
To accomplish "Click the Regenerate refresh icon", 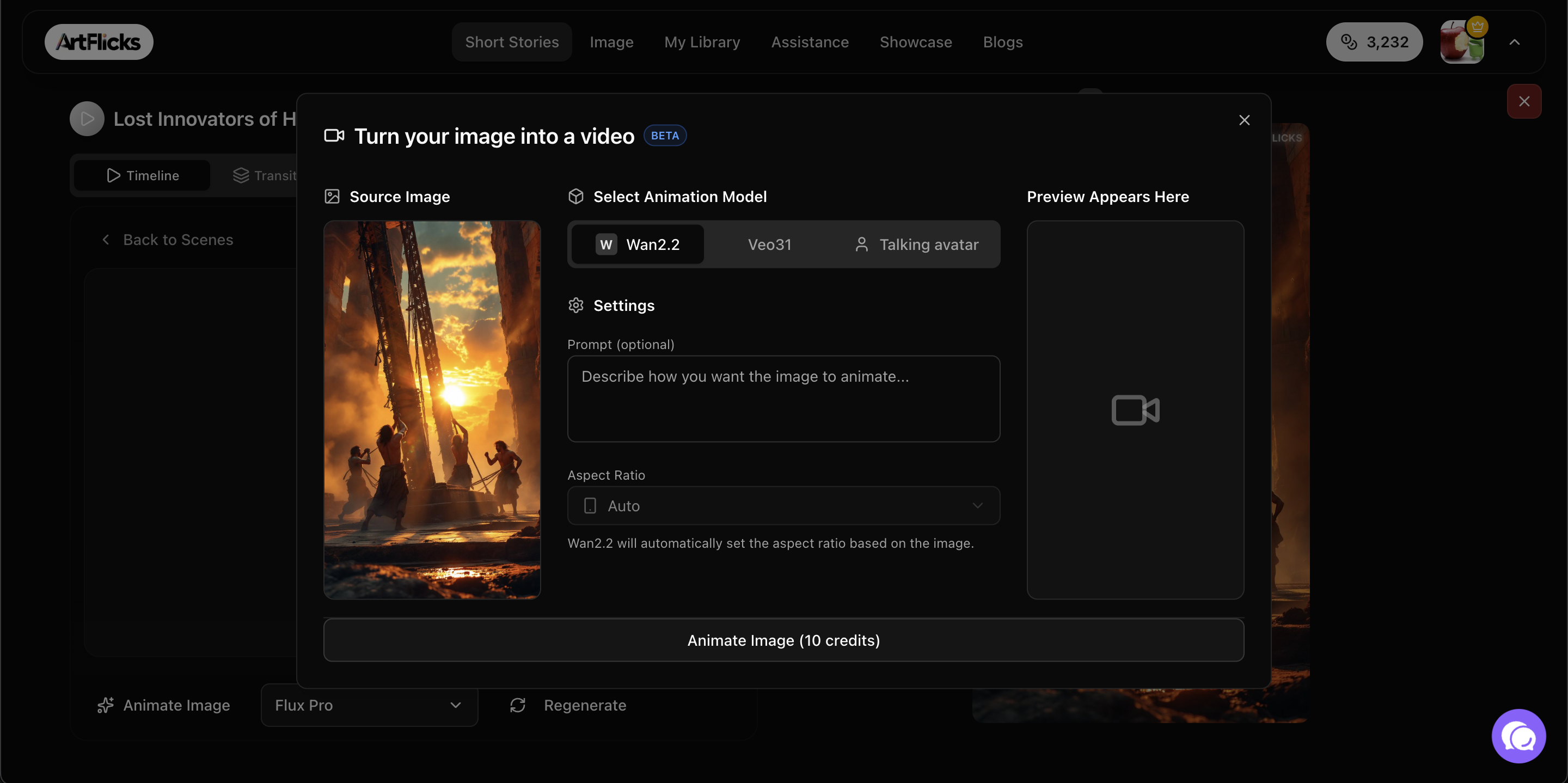I will [x=517, y=705].
